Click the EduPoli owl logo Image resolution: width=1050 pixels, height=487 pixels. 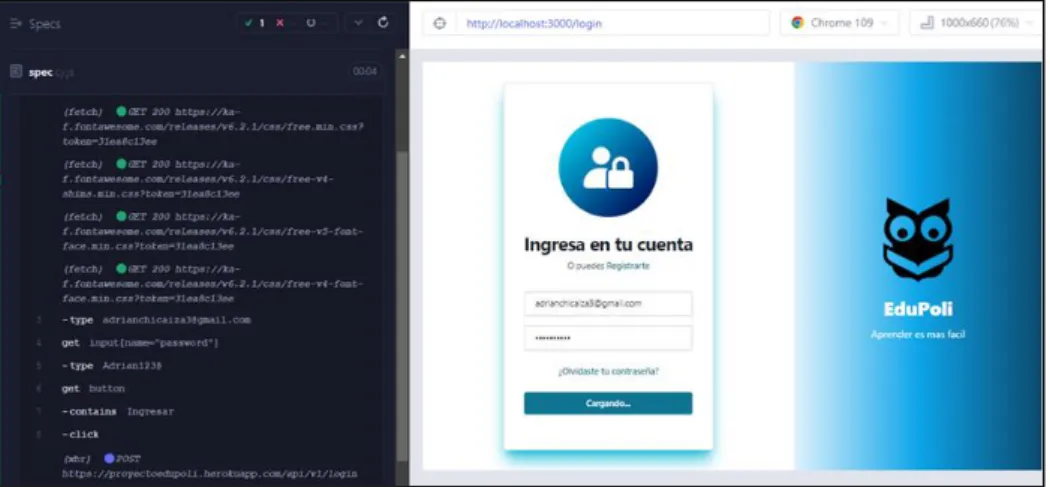pyautogui.click(x=917, y=239)
